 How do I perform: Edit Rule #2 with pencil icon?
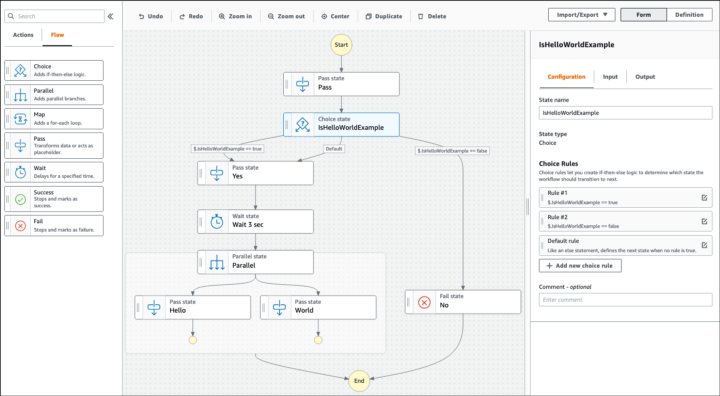(x=704, y=221)
